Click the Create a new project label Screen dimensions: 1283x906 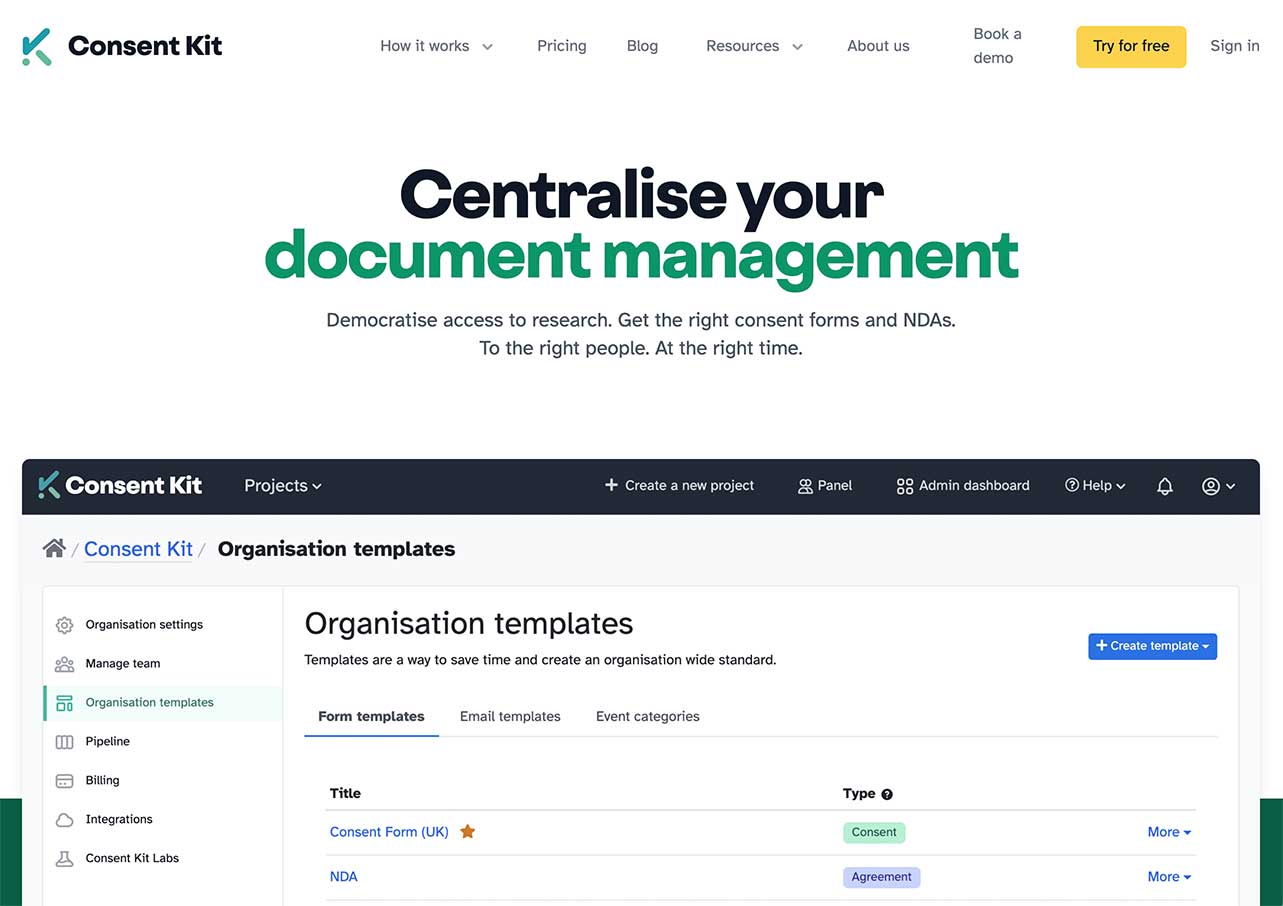[689, 486]
